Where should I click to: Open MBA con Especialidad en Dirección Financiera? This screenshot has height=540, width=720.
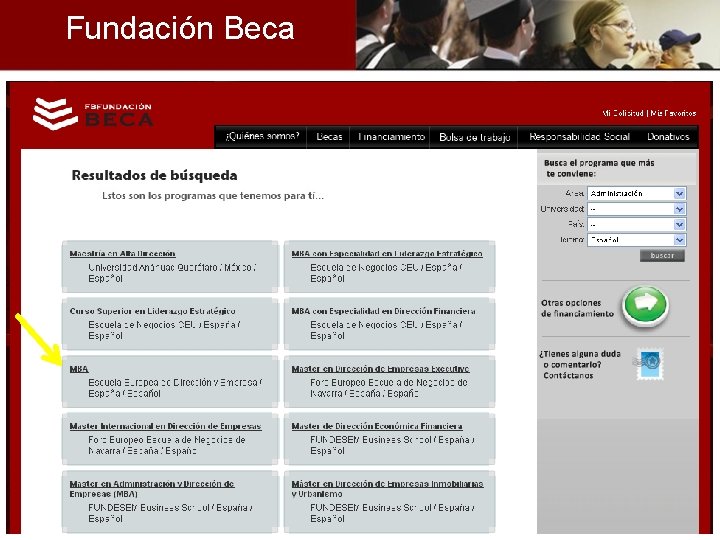(x=383, y=311)
